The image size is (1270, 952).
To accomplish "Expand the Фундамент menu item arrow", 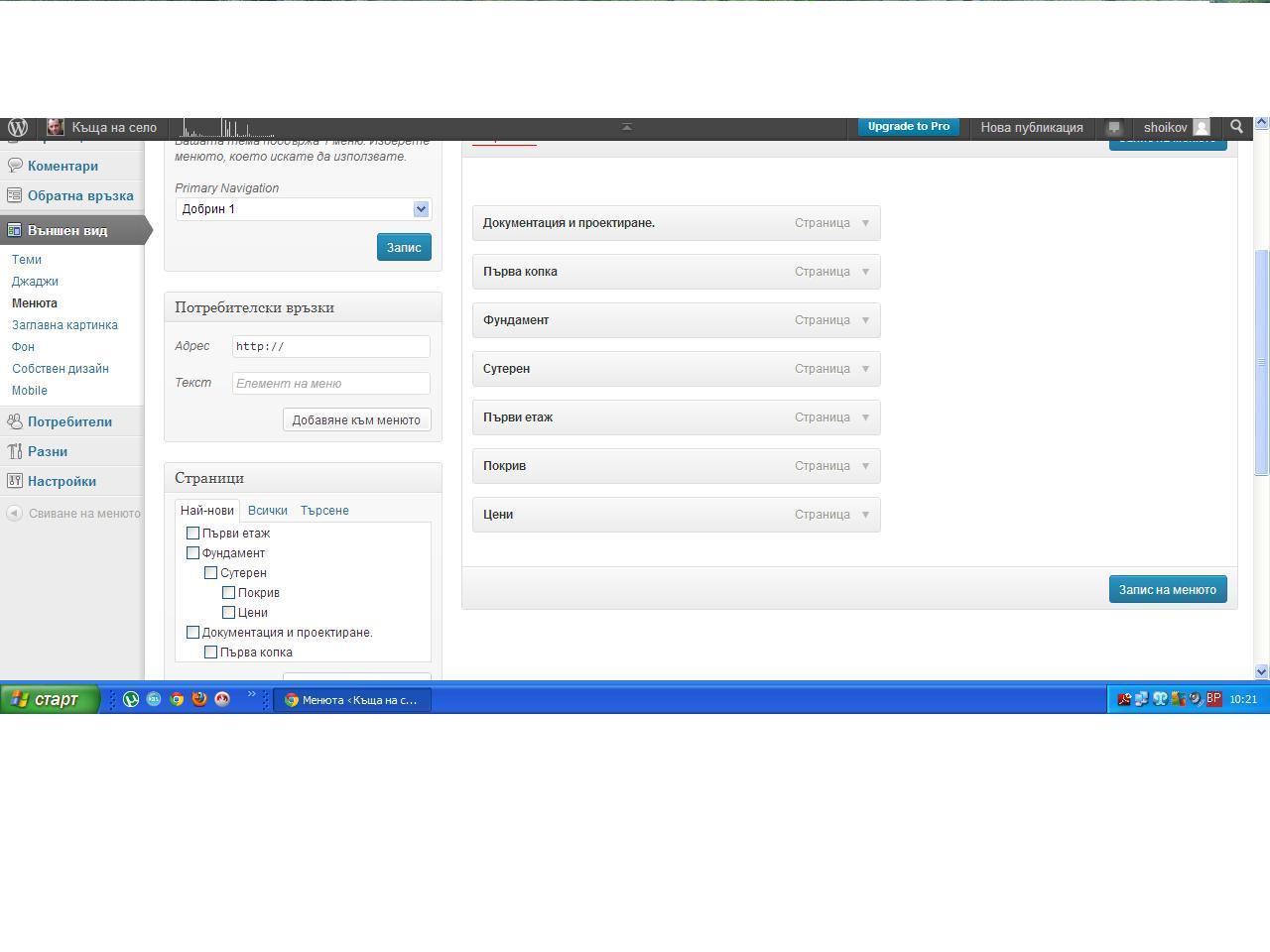I will pyautogui.click(x=865, y=320).
